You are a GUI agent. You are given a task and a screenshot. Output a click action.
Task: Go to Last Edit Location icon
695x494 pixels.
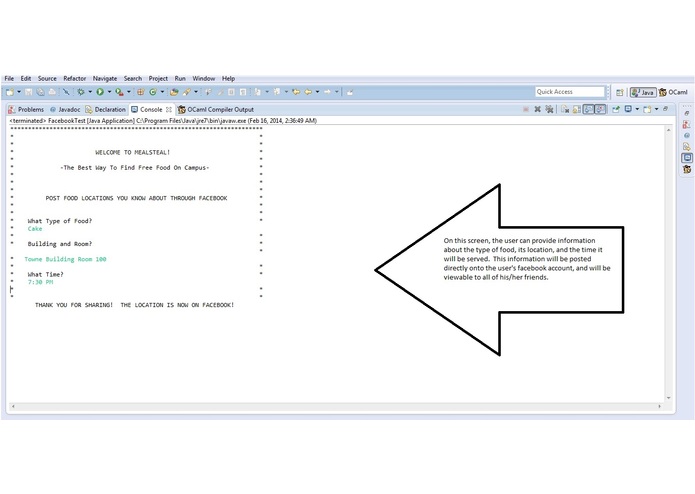click(x=296, y=92)
